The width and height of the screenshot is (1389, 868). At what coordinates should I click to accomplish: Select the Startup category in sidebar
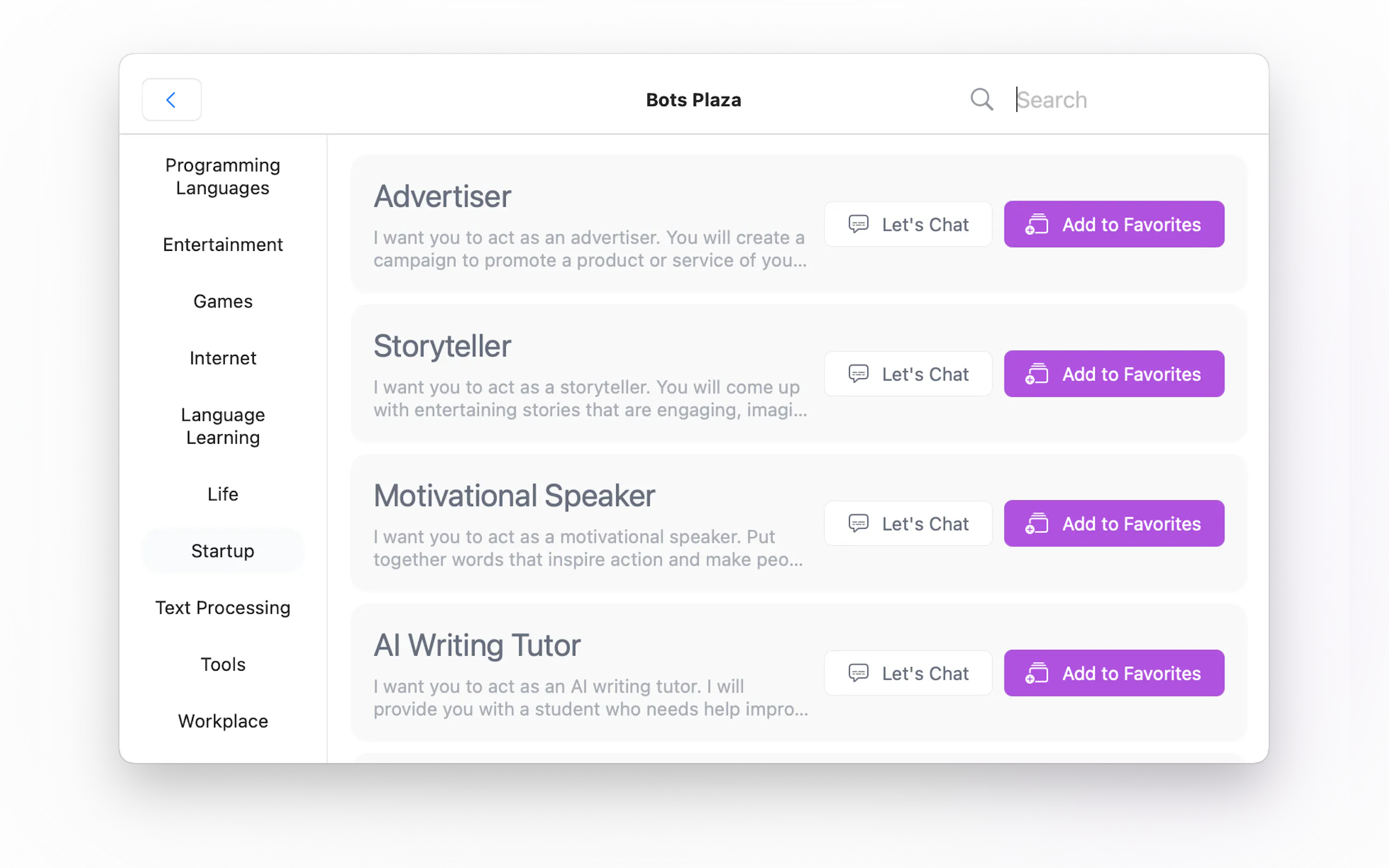point(223,551)
